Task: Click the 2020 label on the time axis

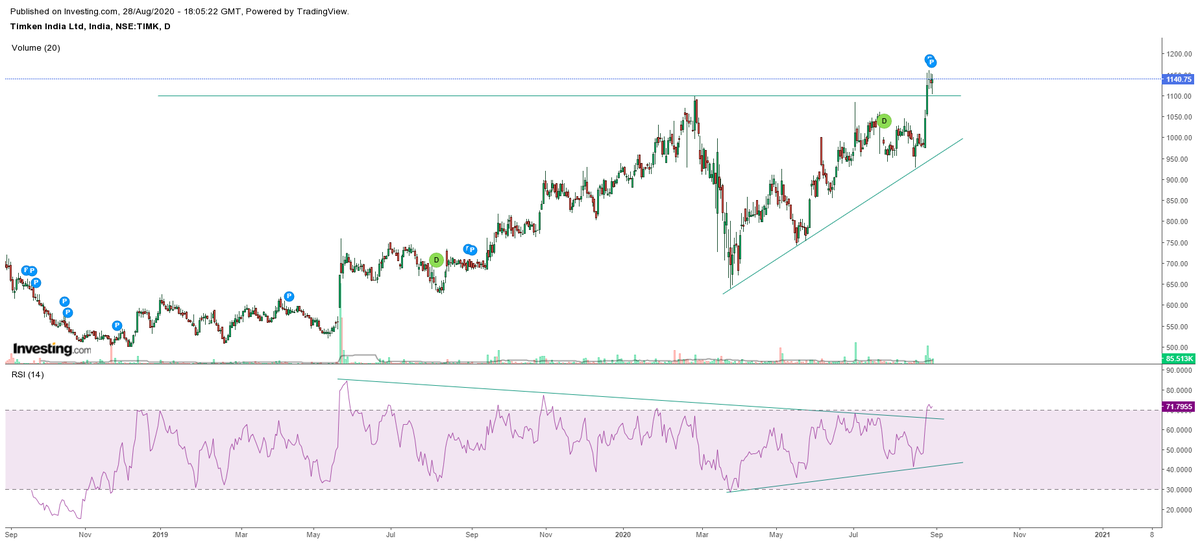Action: 624,534
